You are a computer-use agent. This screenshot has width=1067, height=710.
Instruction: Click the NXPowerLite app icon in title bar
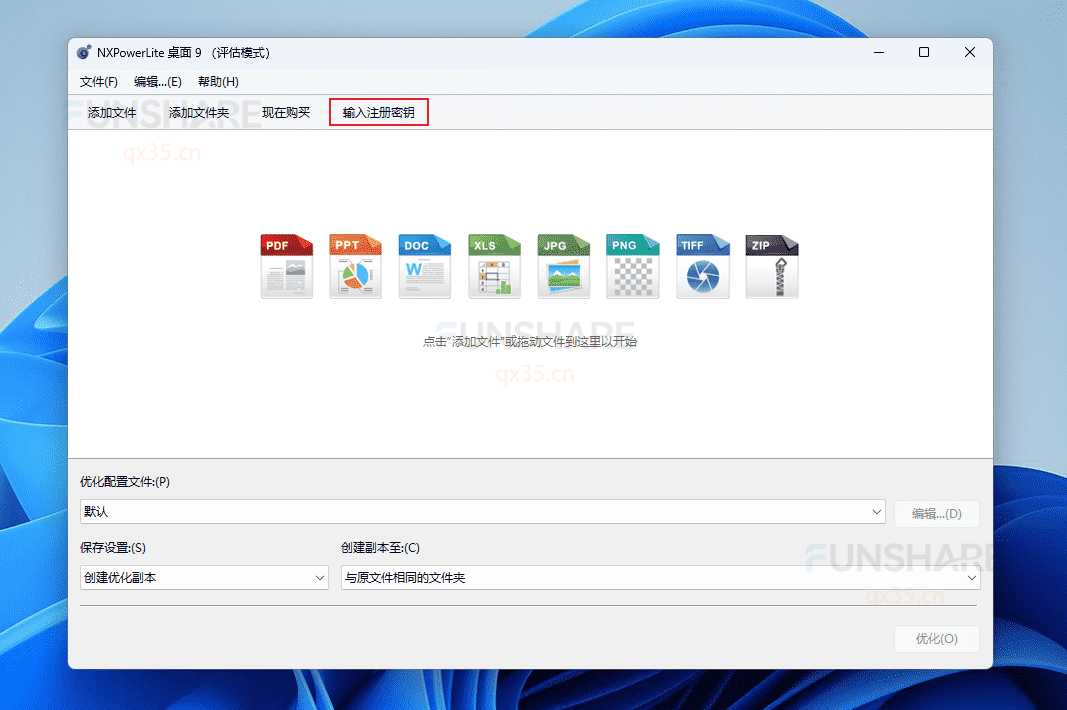coord(84,52)
